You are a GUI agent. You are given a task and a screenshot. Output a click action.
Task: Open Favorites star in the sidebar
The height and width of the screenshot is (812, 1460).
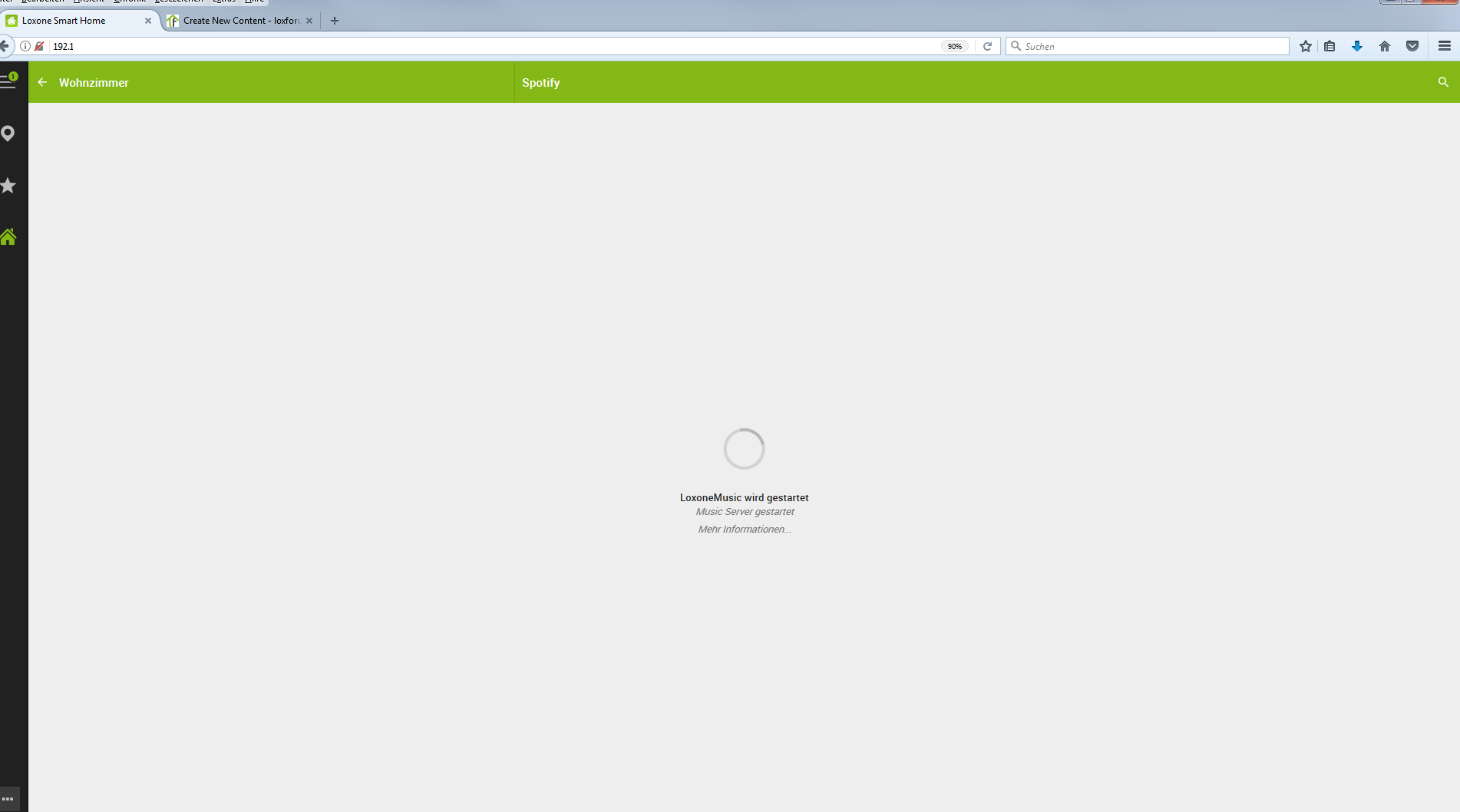pyautogui.click(x=8, y=185)
